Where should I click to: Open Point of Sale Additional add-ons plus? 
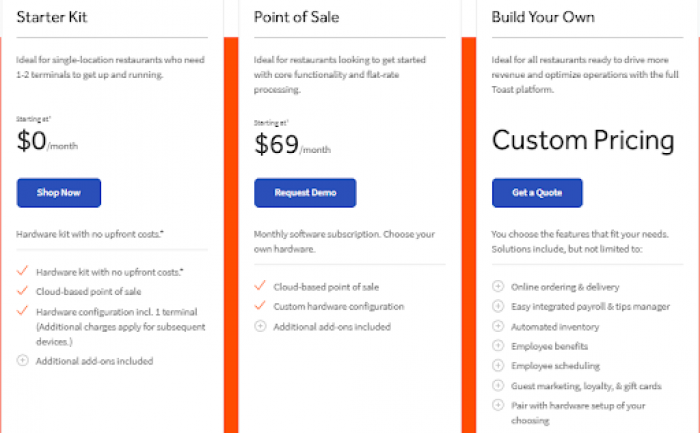pos(260,326)
